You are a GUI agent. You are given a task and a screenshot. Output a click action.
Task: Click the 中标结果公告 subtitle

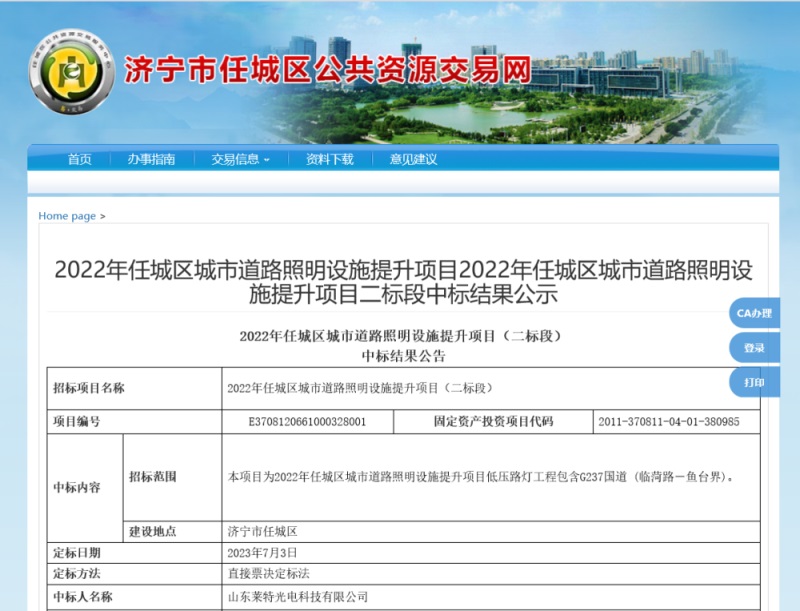point(404,355)
